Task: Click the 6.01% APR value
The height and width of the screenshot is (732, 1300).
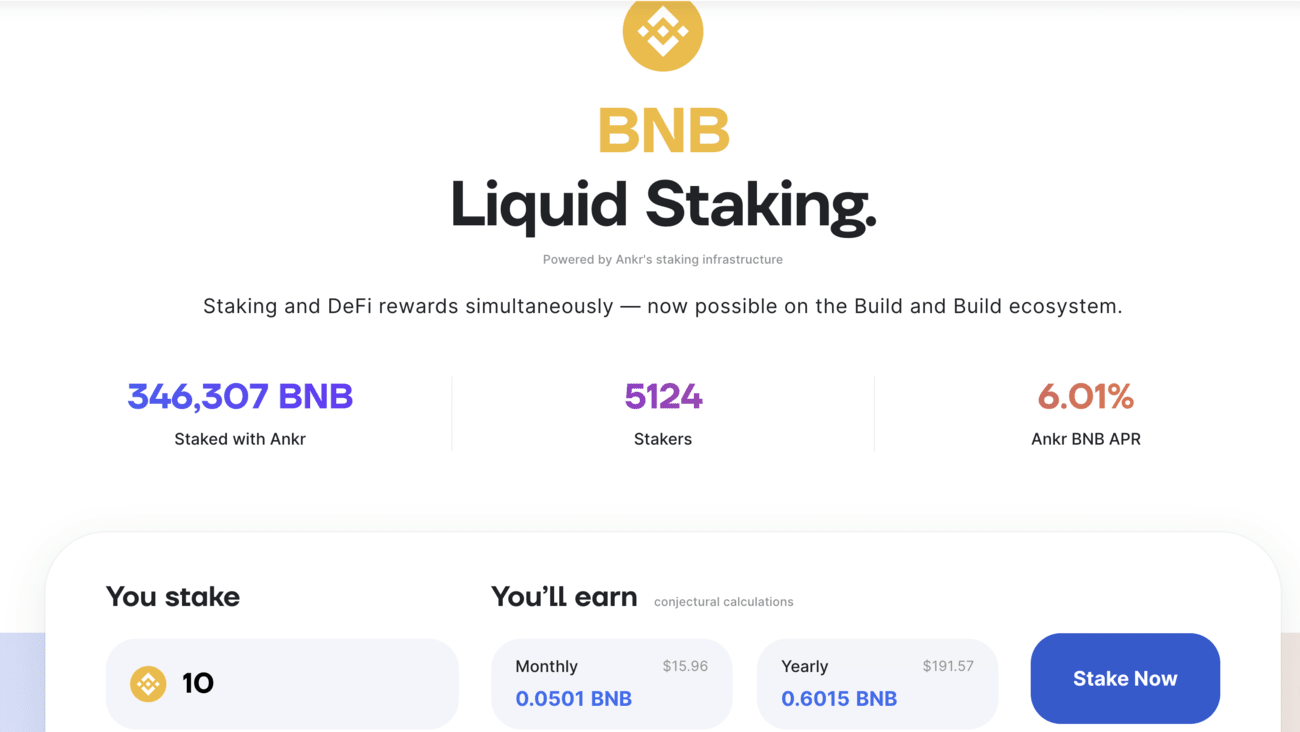Action: [1086, 397]
